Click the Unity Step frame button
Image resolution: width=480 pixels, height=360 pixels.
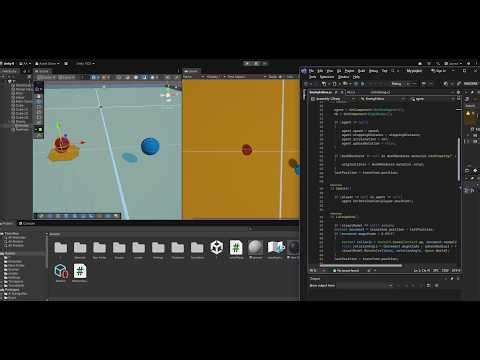(x=264, y=63)
